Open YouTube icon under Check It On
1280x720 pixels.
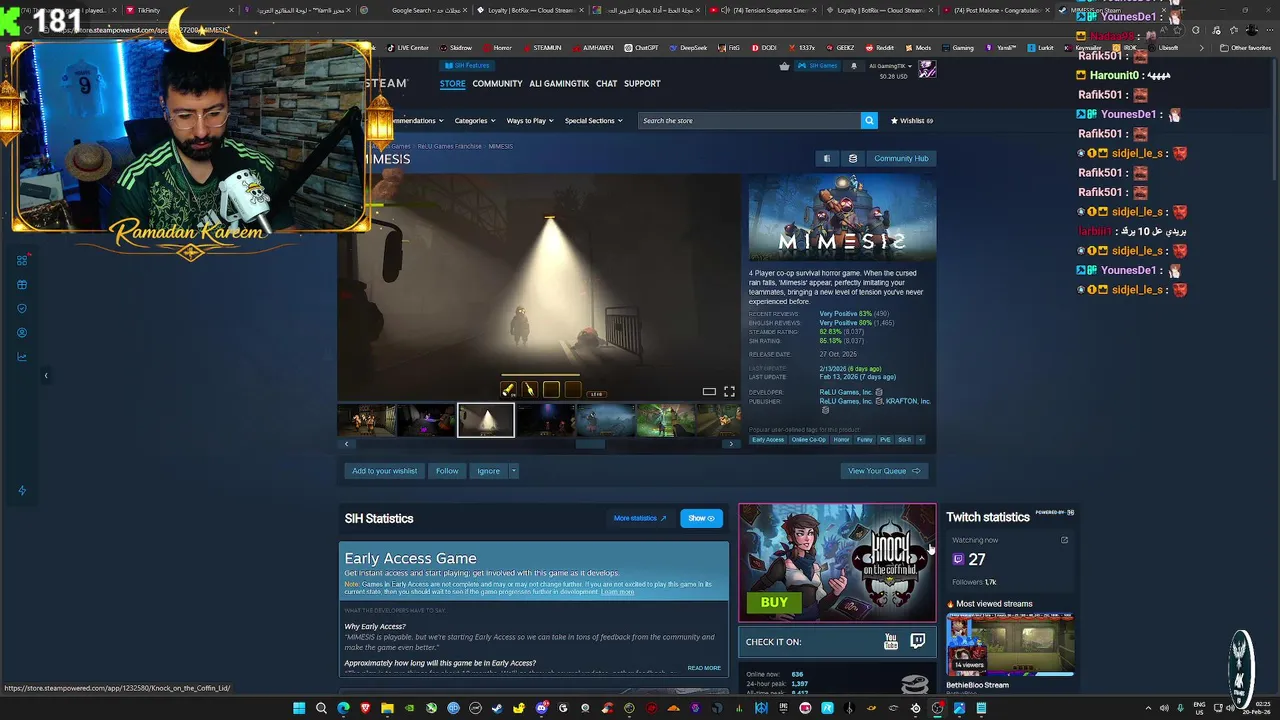890,642
